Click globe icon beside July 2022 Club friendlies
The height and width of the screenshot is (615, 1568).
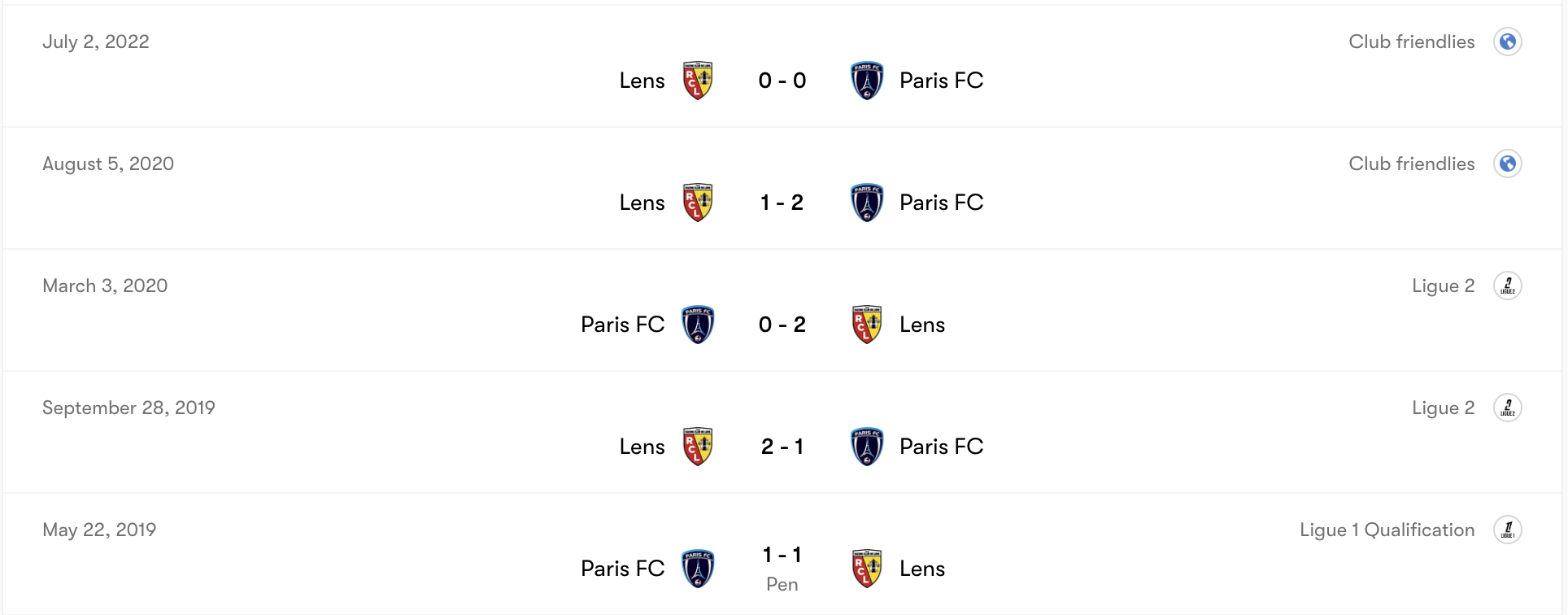tap(1507, 41)
